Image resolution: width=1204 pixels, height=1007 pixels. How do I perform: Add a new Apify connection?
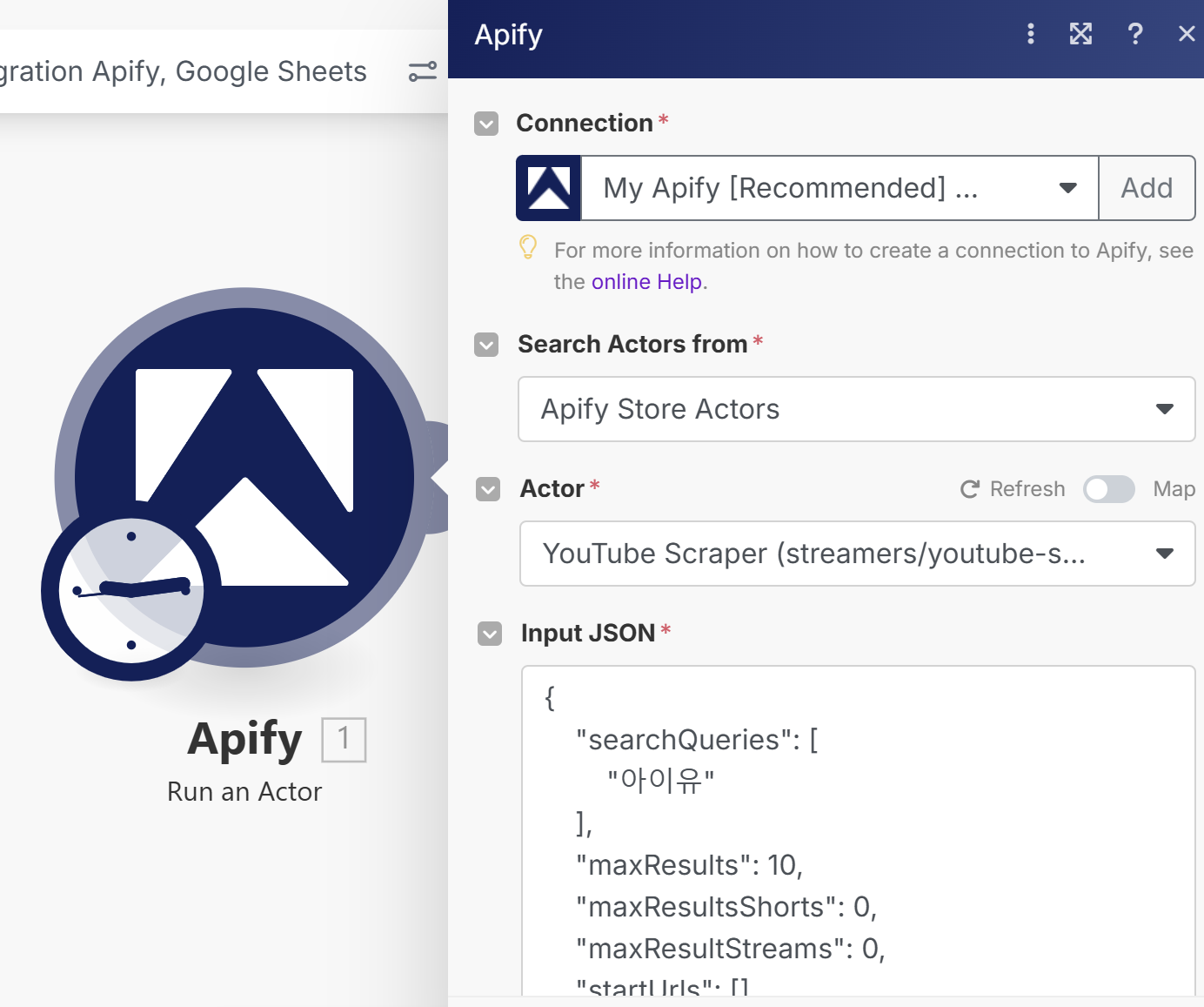[1147, 188]
